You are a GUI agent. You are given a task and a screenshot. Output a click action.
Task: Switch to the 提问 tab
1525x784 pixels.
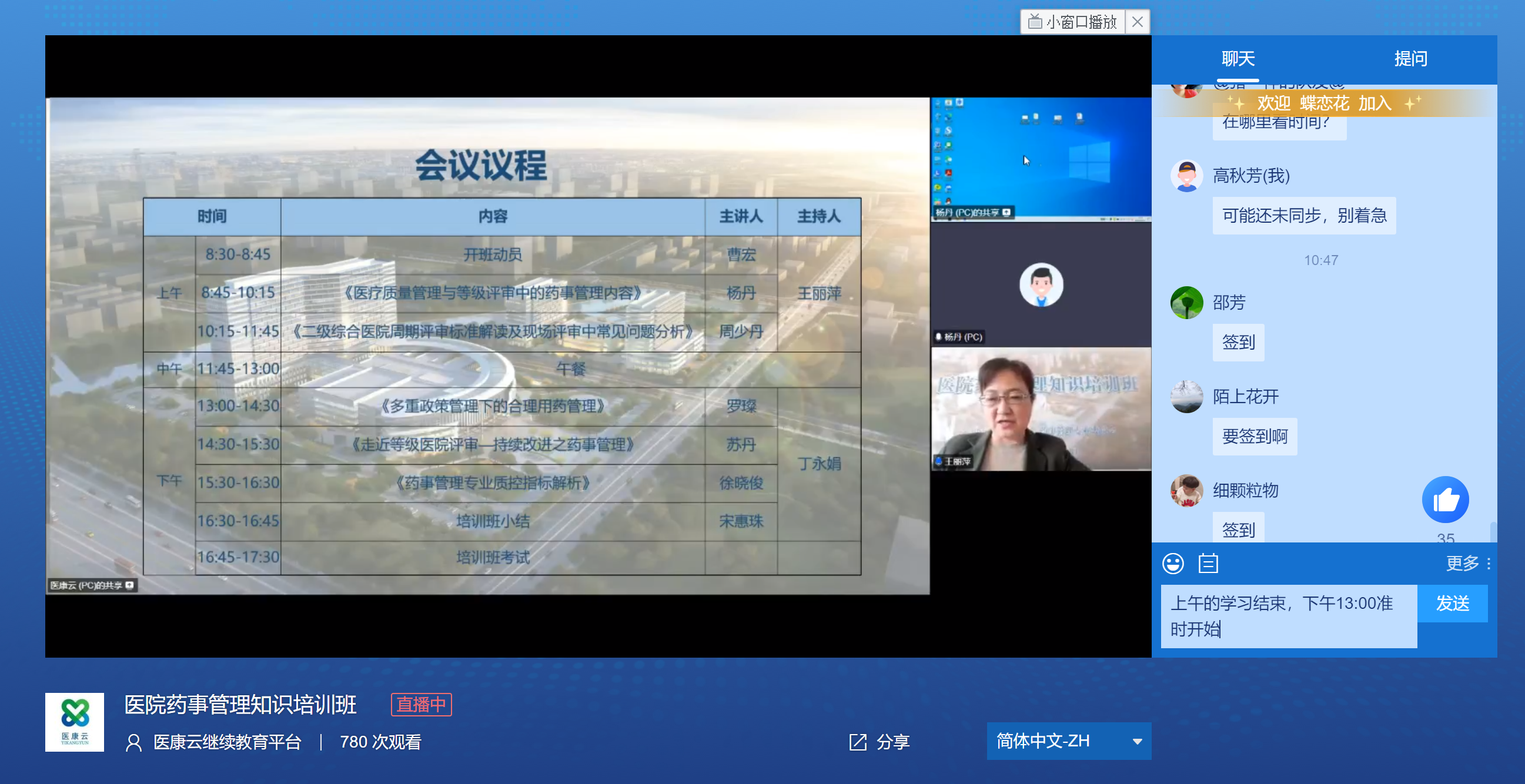(x=1410, y=59)
